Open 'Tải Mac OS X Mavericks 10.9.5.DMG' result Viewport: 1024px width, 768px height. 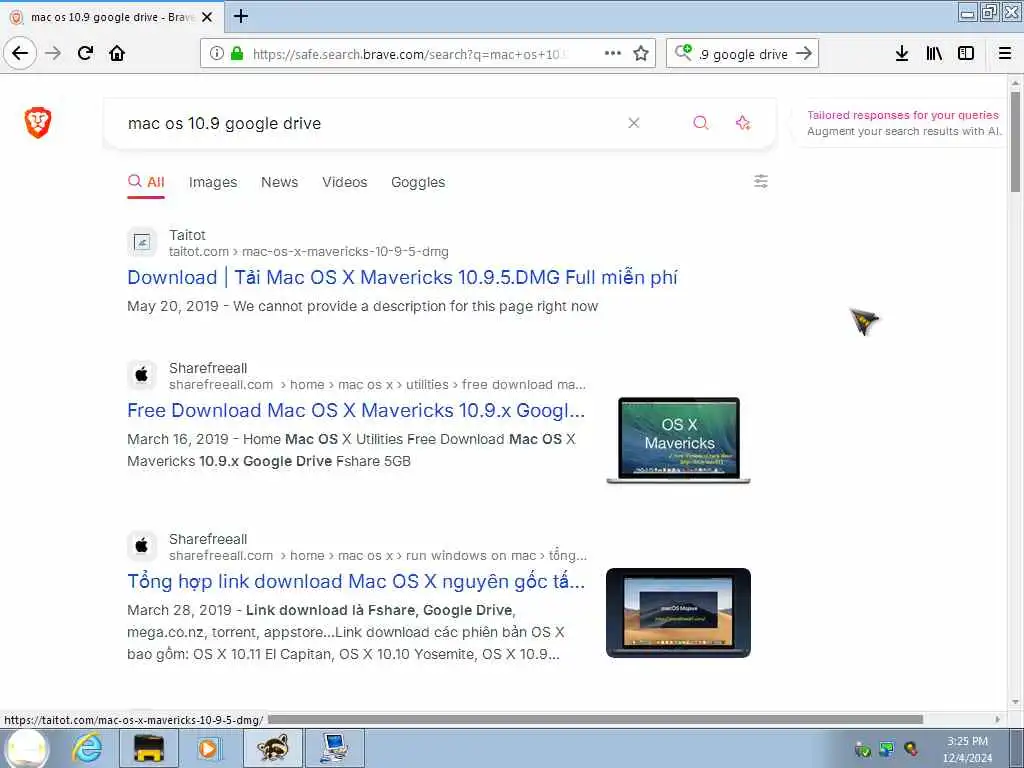click(402, 278)
